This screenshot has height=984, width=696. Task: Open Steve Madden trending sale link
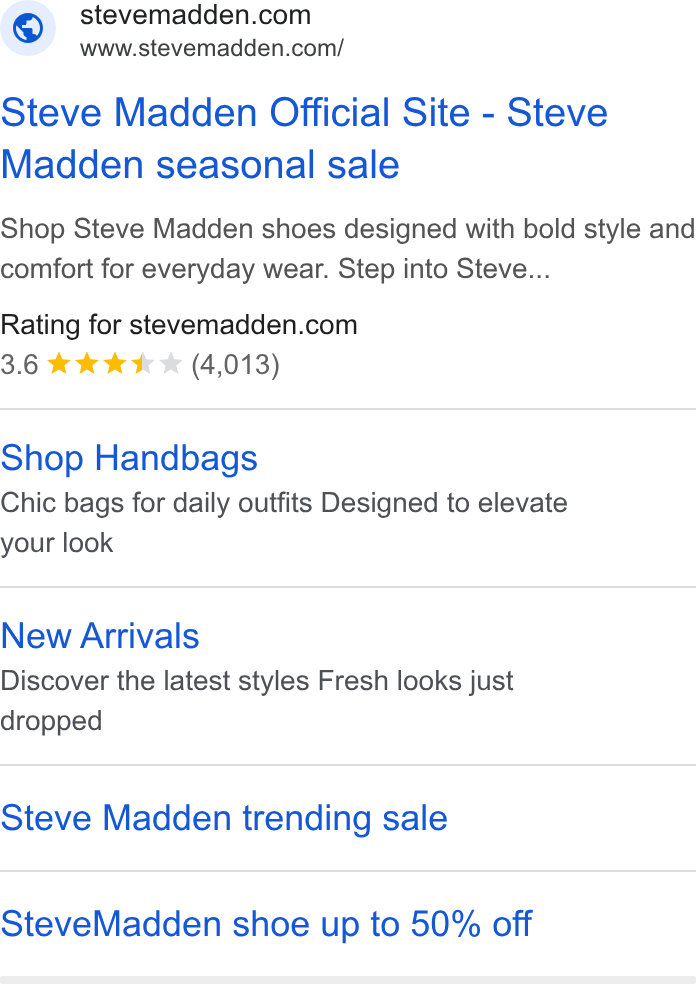[224, 818]
